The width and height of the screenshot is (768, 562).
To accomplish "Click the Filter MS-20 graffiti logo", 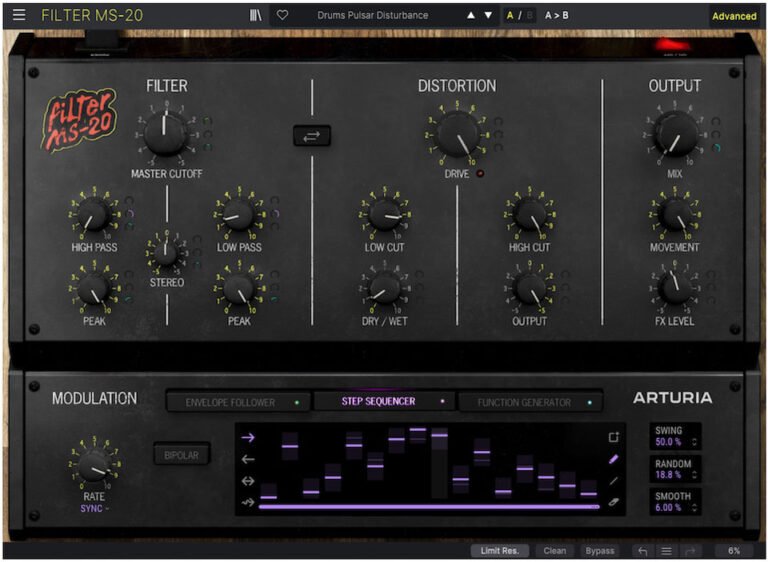I will pyautogui.click(x=79, y=120).
